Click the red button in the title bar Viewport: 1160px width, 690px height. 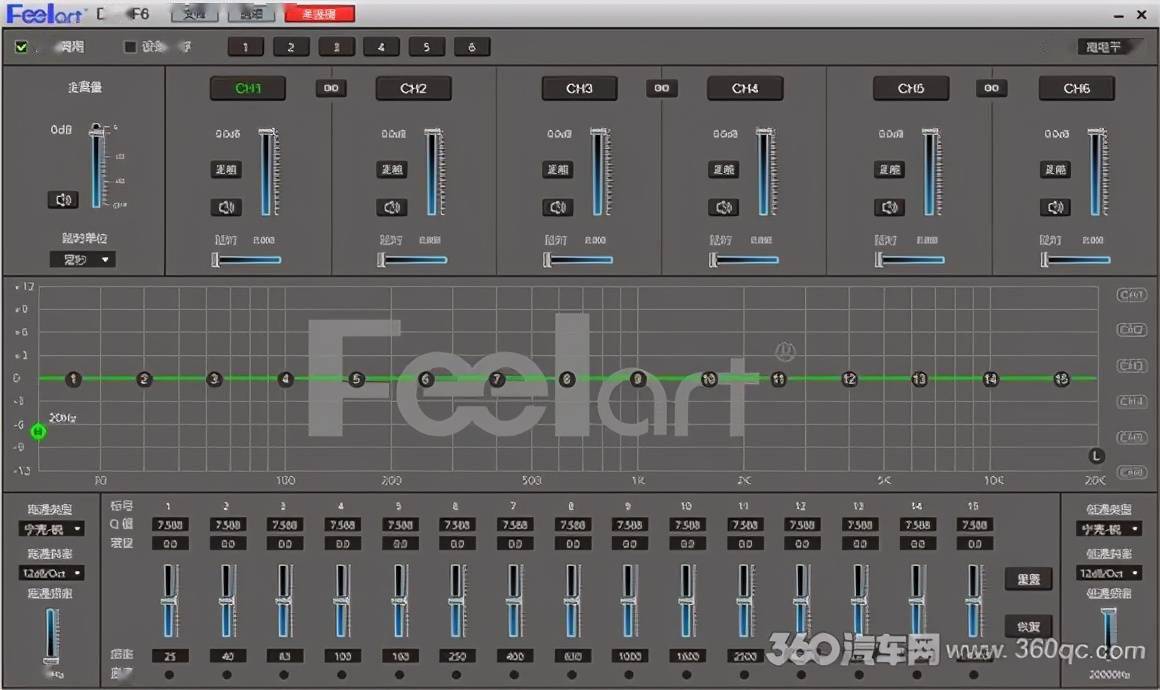coord(319,14)
